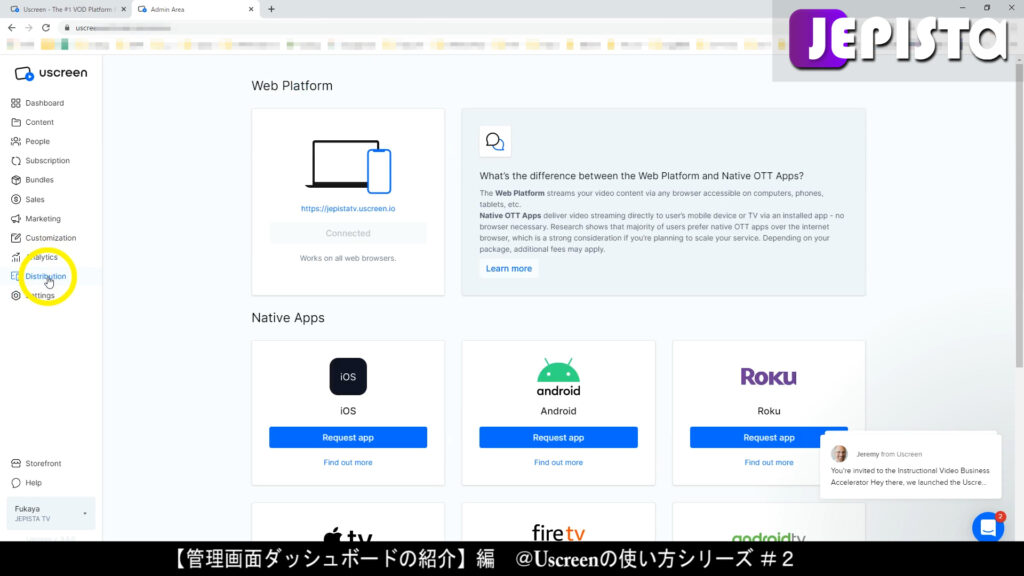1024x576 pixels.
Task: Click the browser address bar
Action: [418, 28]
